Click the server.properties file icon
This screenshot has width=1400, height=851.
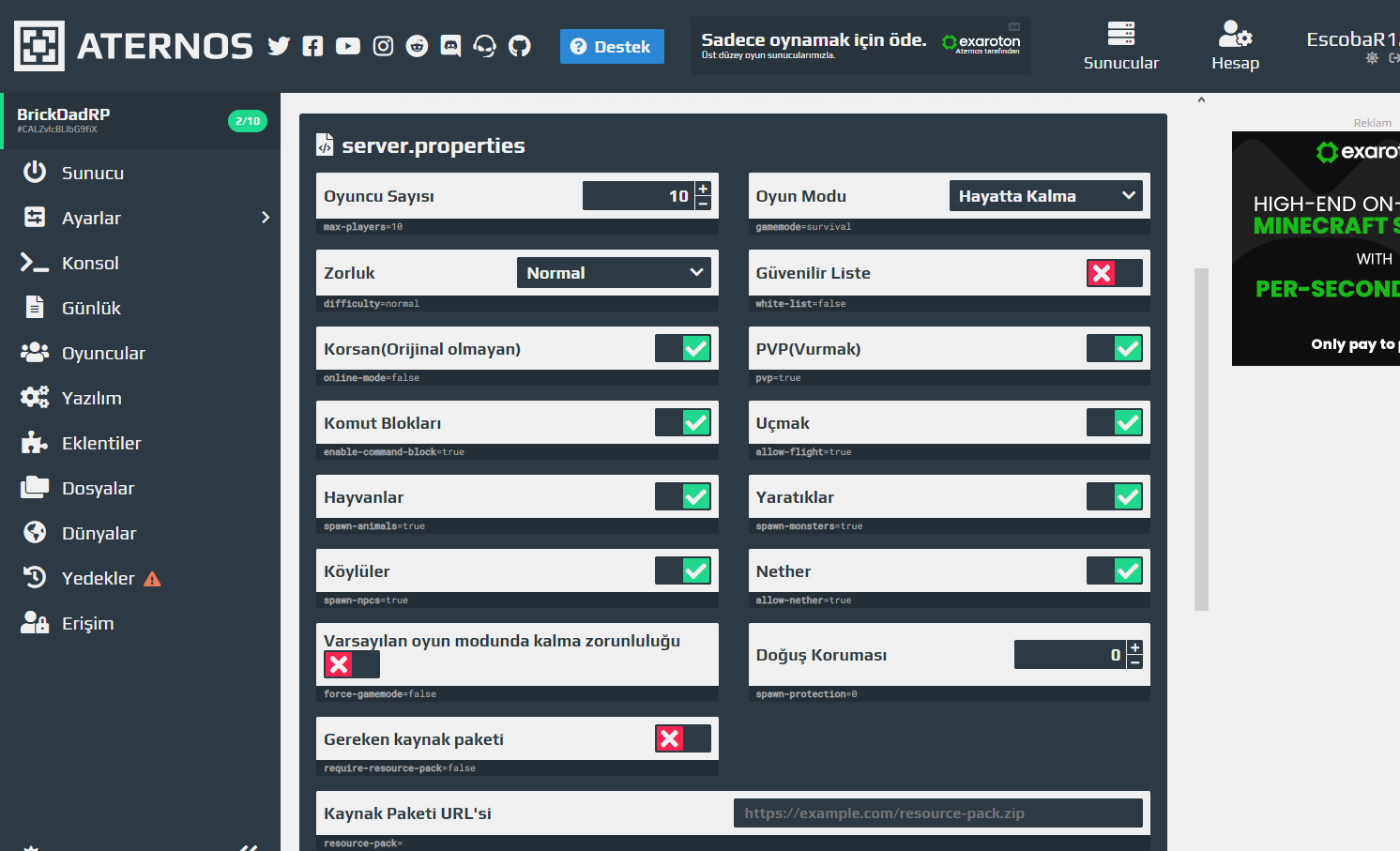pyautogui.click(x=325, y=144)
